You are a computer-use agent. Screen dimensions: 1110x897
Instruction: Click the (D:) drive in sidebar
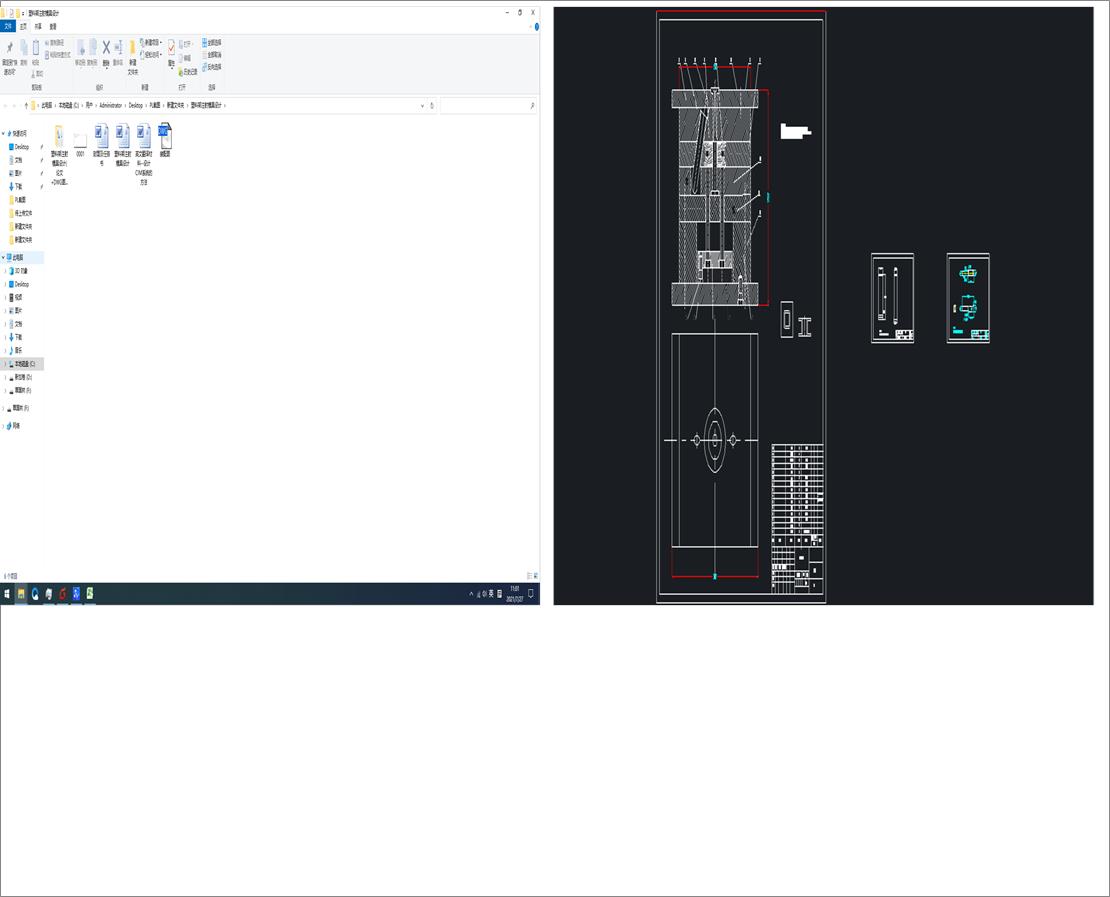coord(23,377)
